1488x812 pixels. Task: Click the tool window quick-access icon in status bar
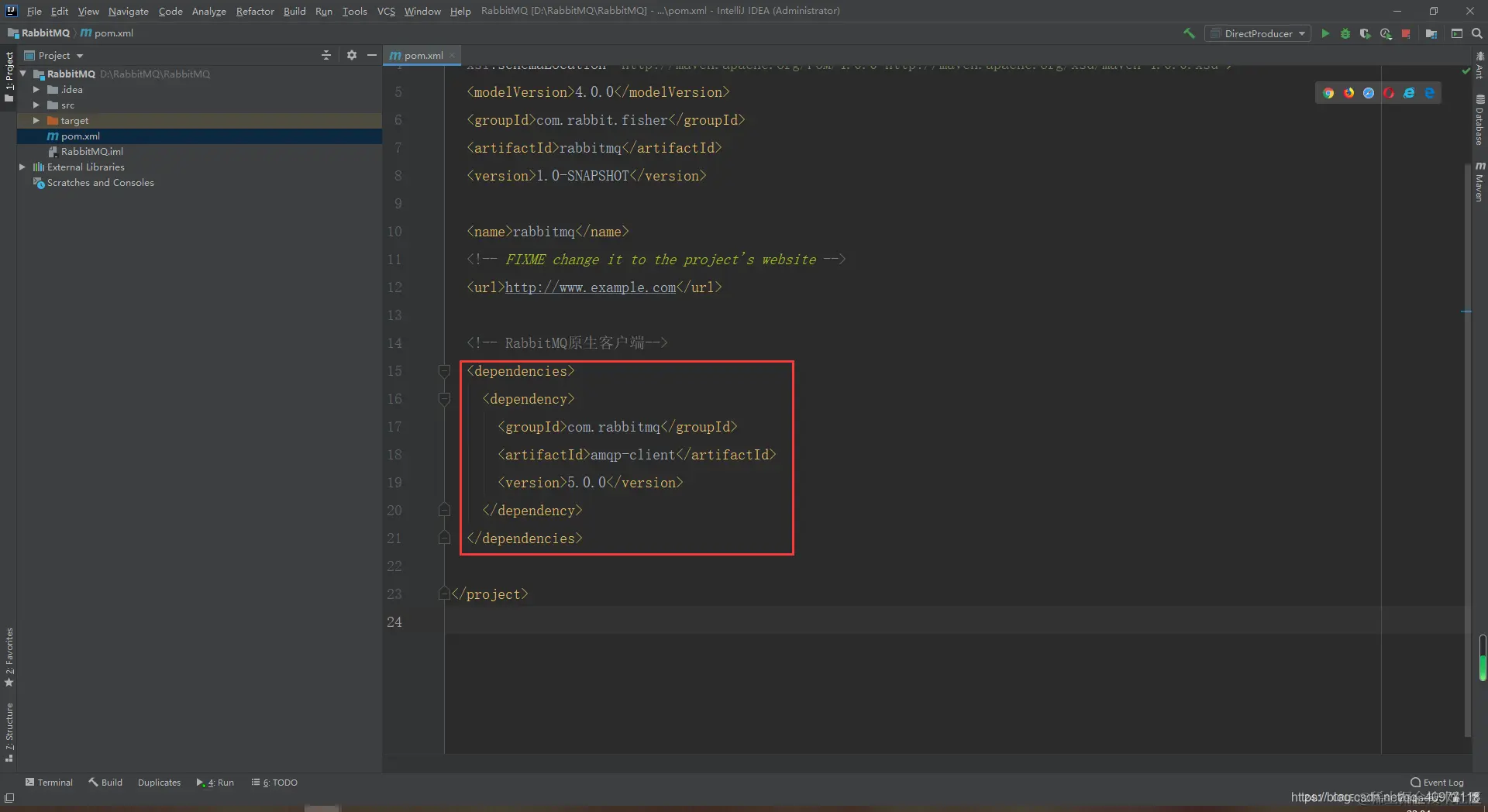coord(9,798)
